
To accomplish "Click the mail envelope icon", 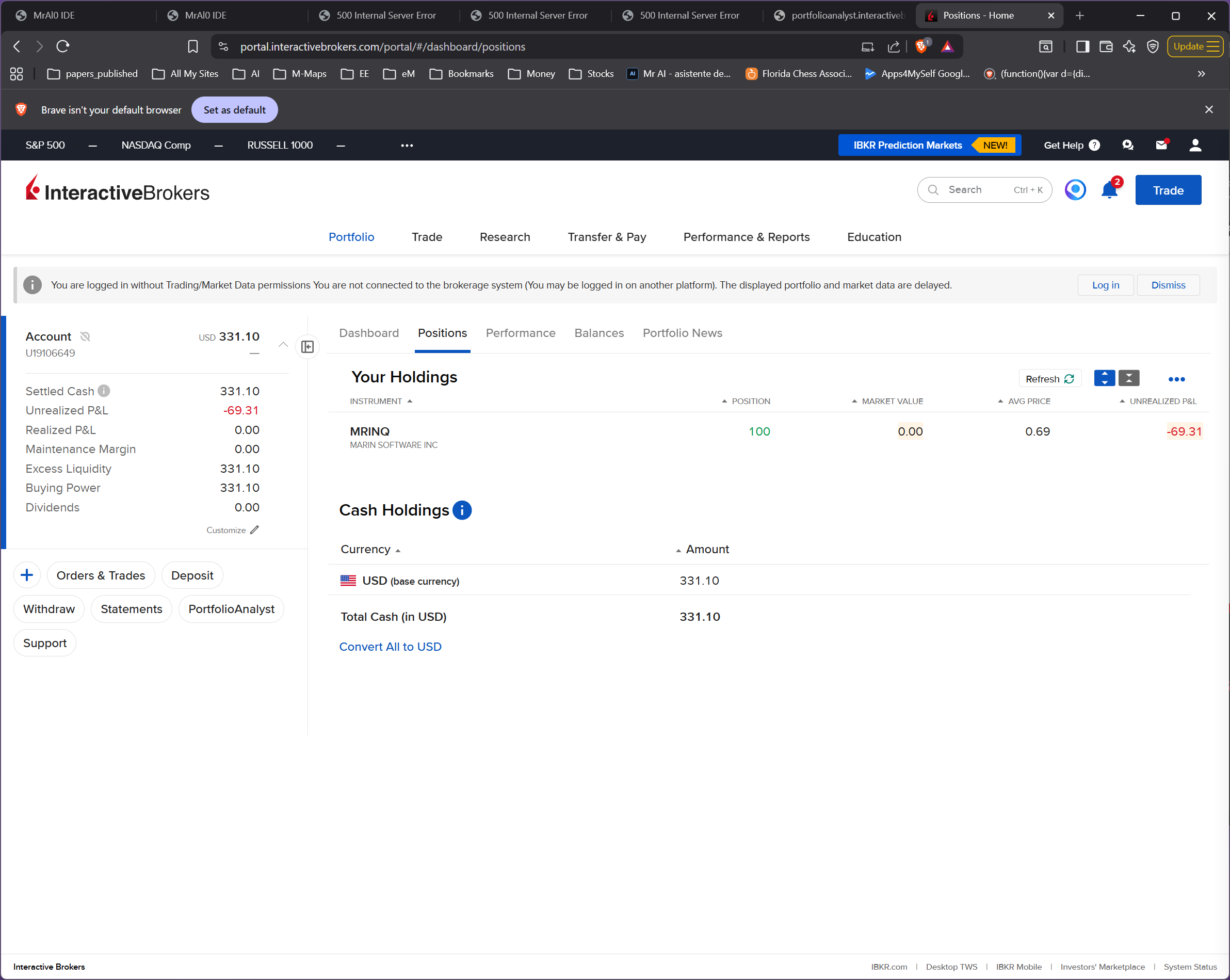I will 1161,145.
